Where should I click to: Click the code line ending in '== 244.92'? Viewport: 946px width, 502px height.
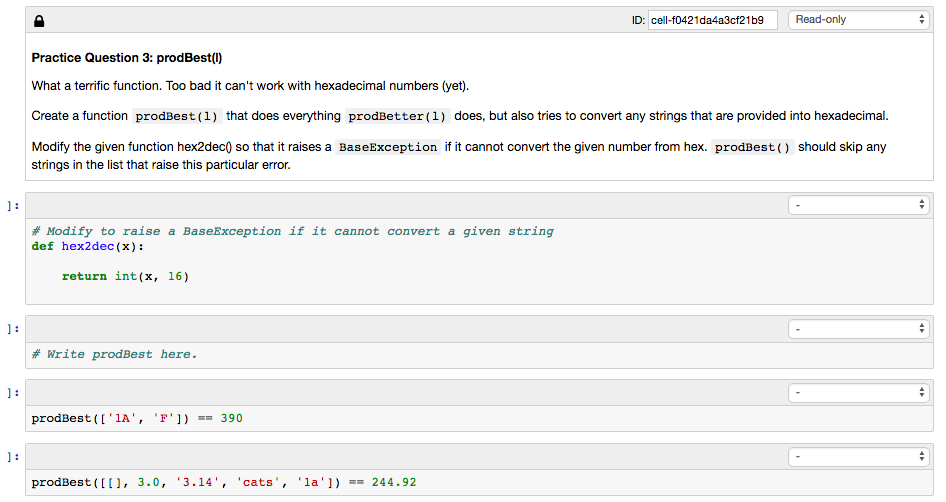[224, 483]
